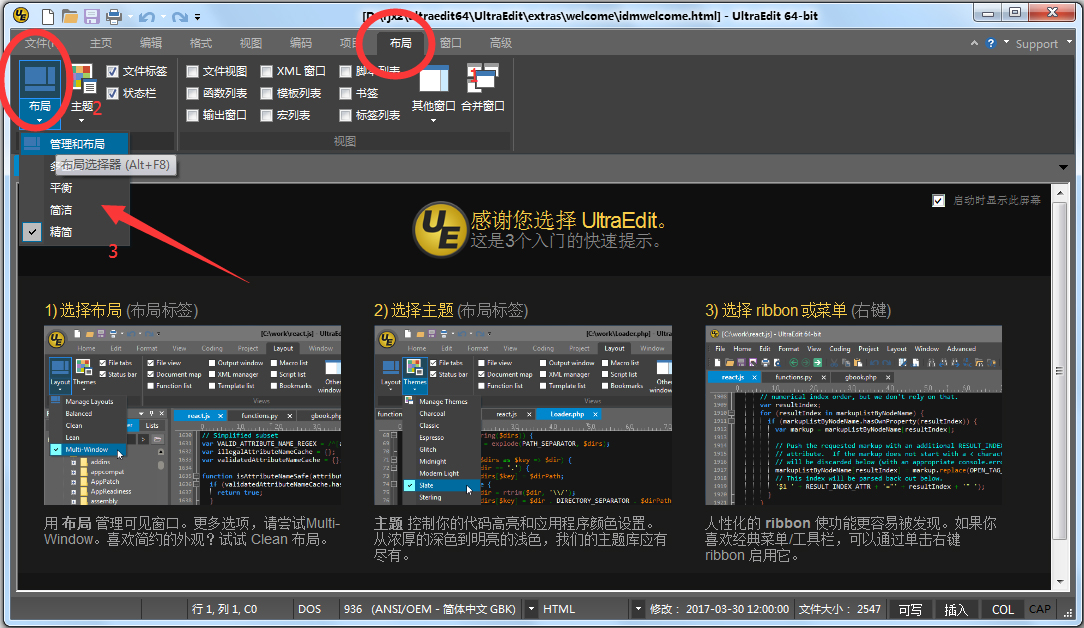Choose the 平衡 layout option
The height and width of the screenshot is (628, 1084).
pos(74,188)
